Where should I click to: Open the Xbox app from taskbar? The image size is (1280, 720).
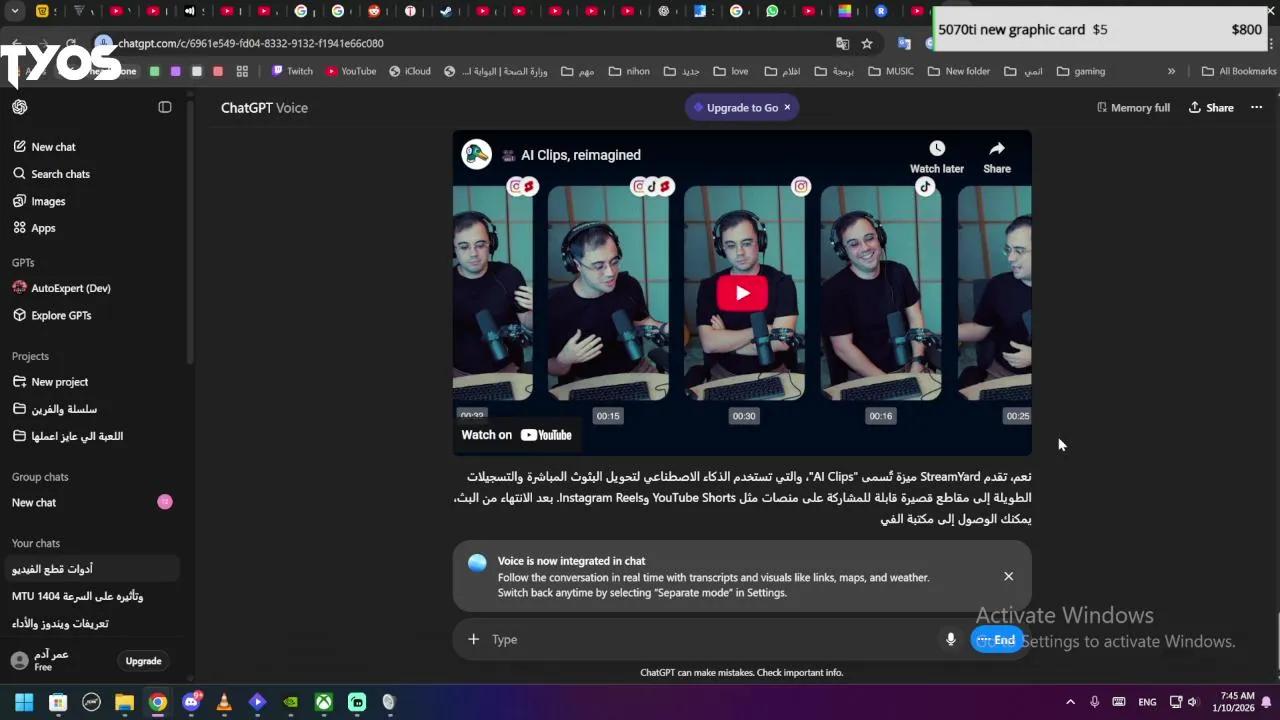[x=324, y=702]
